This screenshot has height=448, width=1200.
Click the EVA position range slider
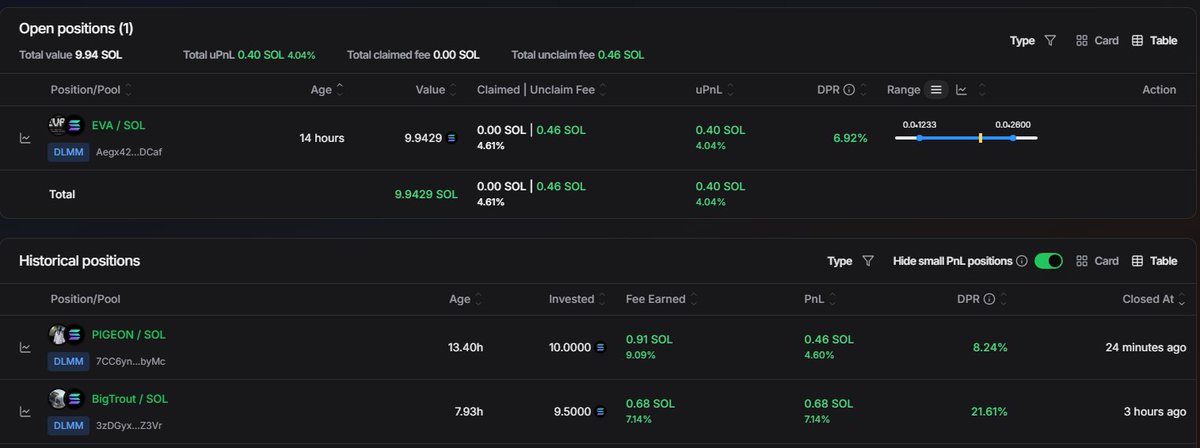pyautogui.click(x=966, y=137)
